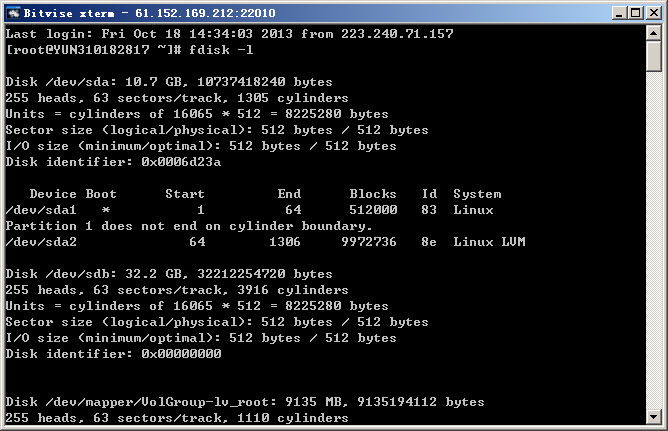The width and height of the screenshot is (668, 431).
Task: Maximize the xterm terminal window
Action: [634, 11]
